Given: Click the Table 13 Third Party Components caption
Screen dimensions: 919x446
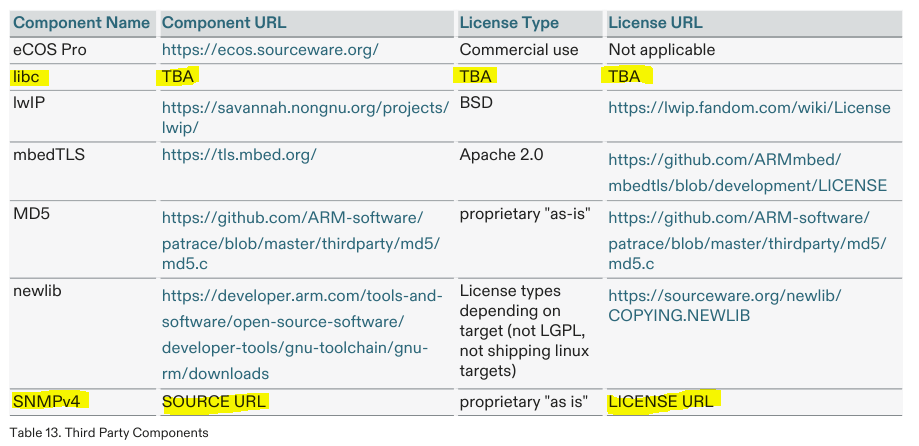Looking at the screenshot, I should pyautogui.click(x=109, y=433).
